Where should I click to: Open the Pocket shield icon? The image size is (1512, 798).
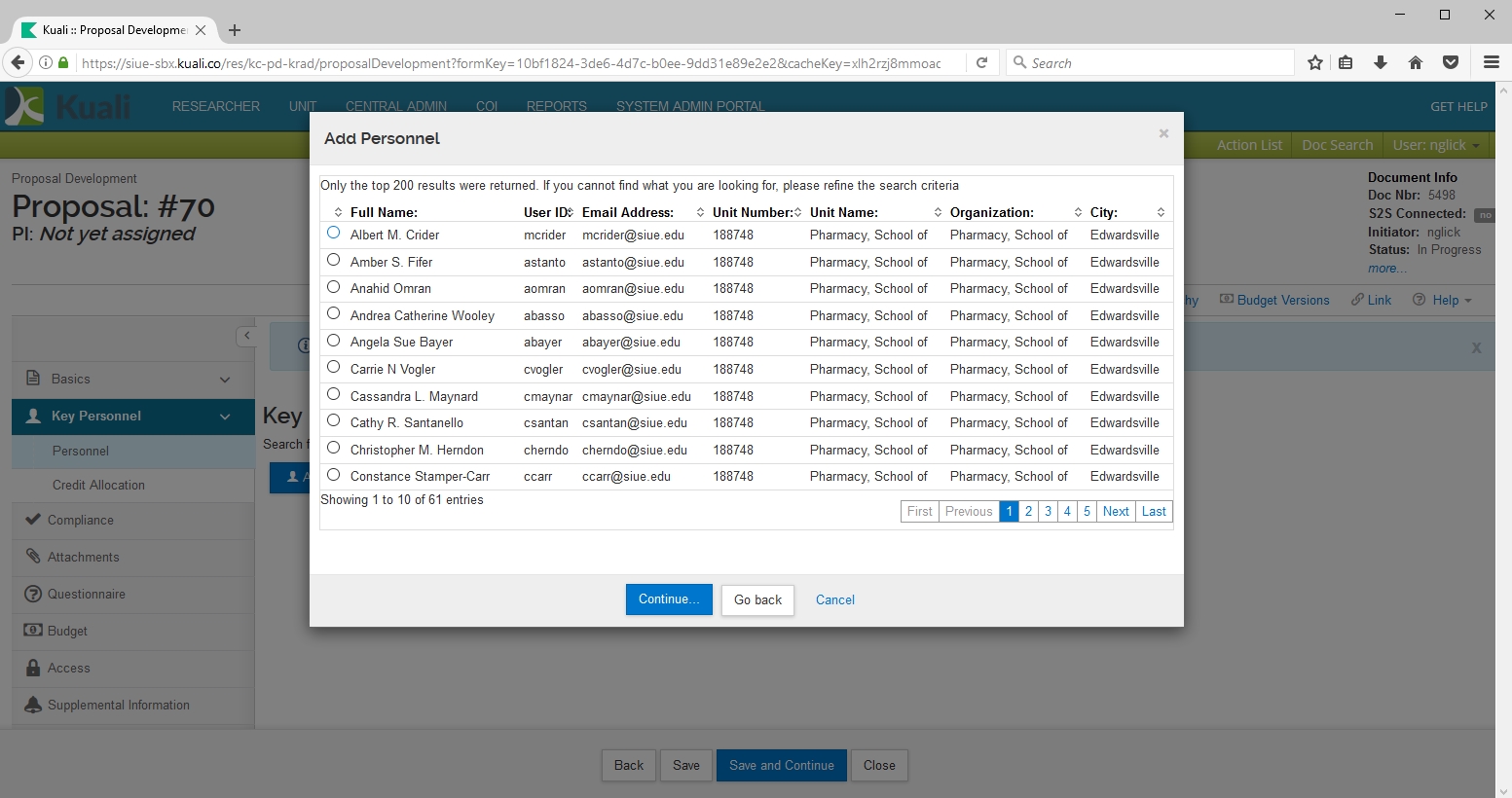(1451, 63)
